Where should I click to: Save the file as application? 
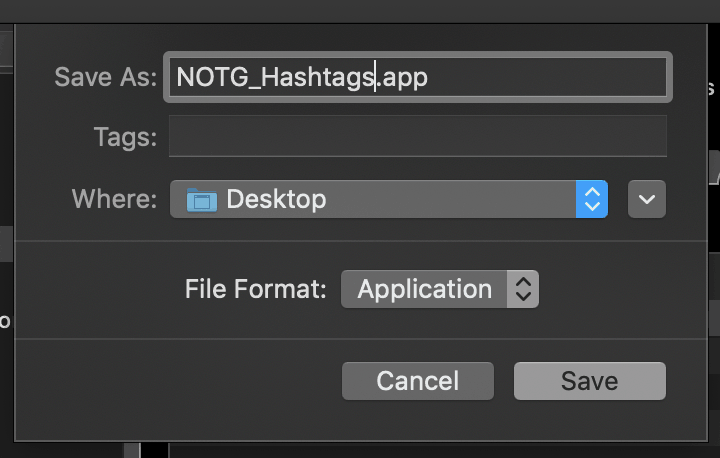(x=590, y=381)
